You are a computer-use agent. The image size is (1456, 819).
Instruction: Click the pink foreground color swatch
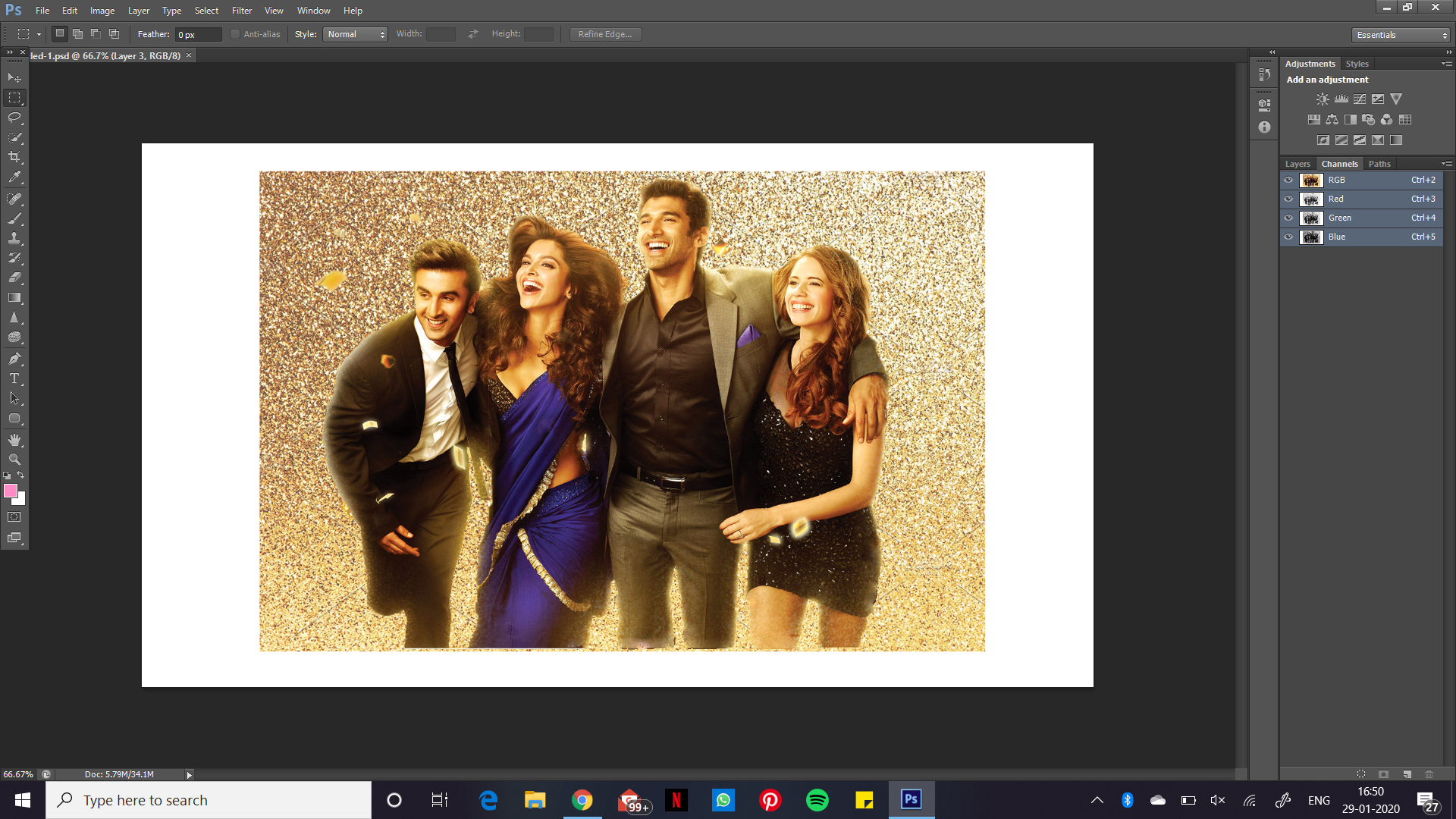click(x=11, y=491)
